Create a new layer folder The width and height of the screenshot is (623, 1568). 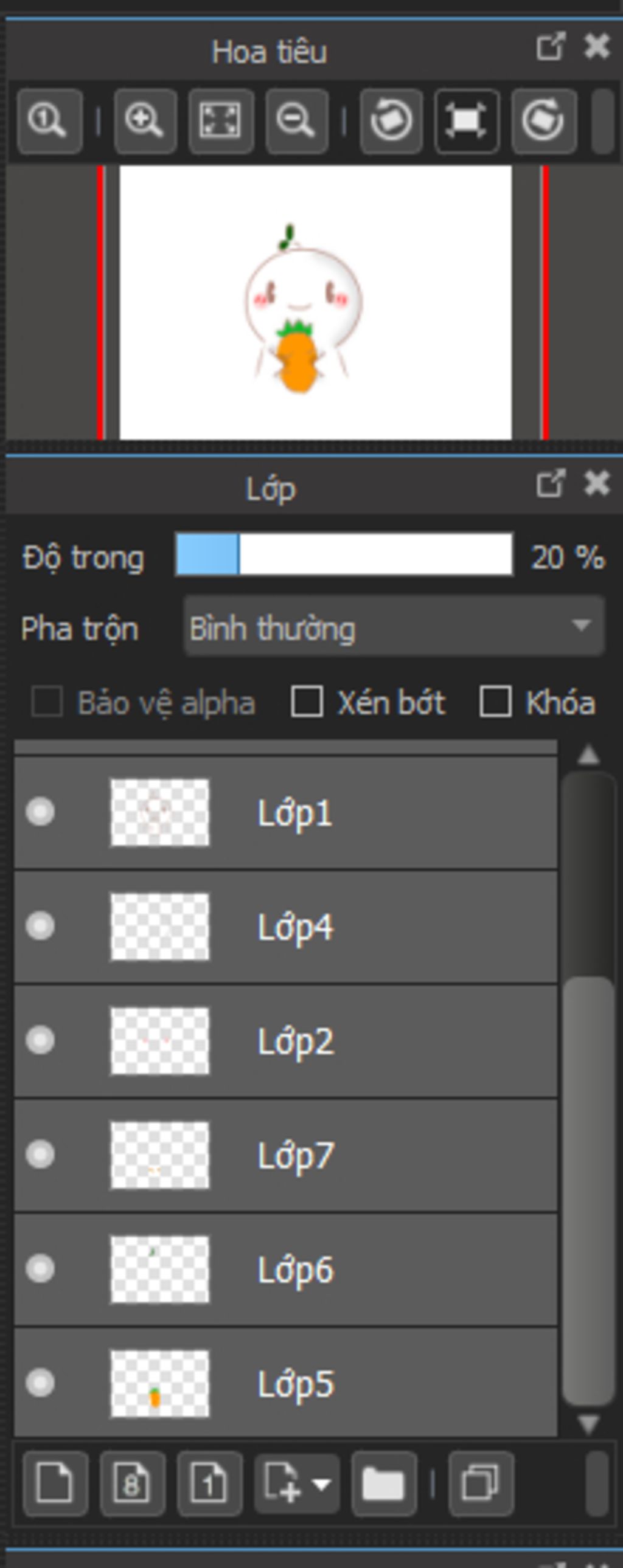384,1483
